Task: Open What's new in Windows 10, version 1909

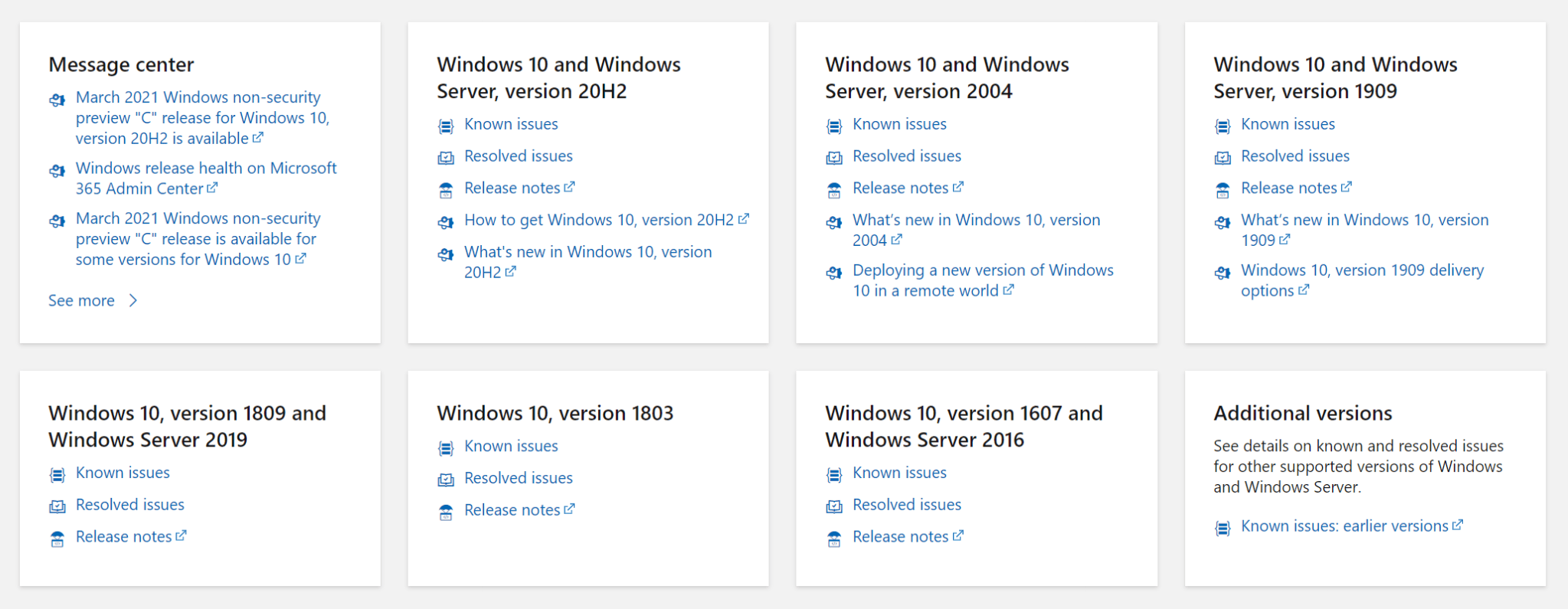Action: coord(1364,230)
